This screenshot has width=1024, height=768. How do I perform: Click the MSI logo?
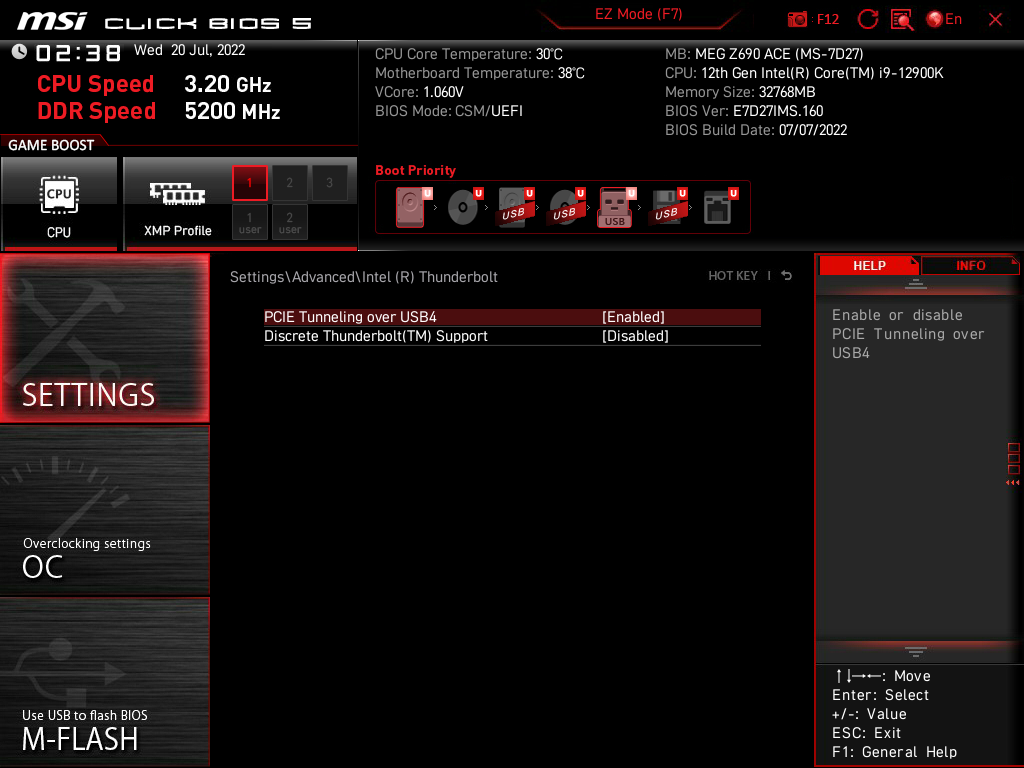52,22
